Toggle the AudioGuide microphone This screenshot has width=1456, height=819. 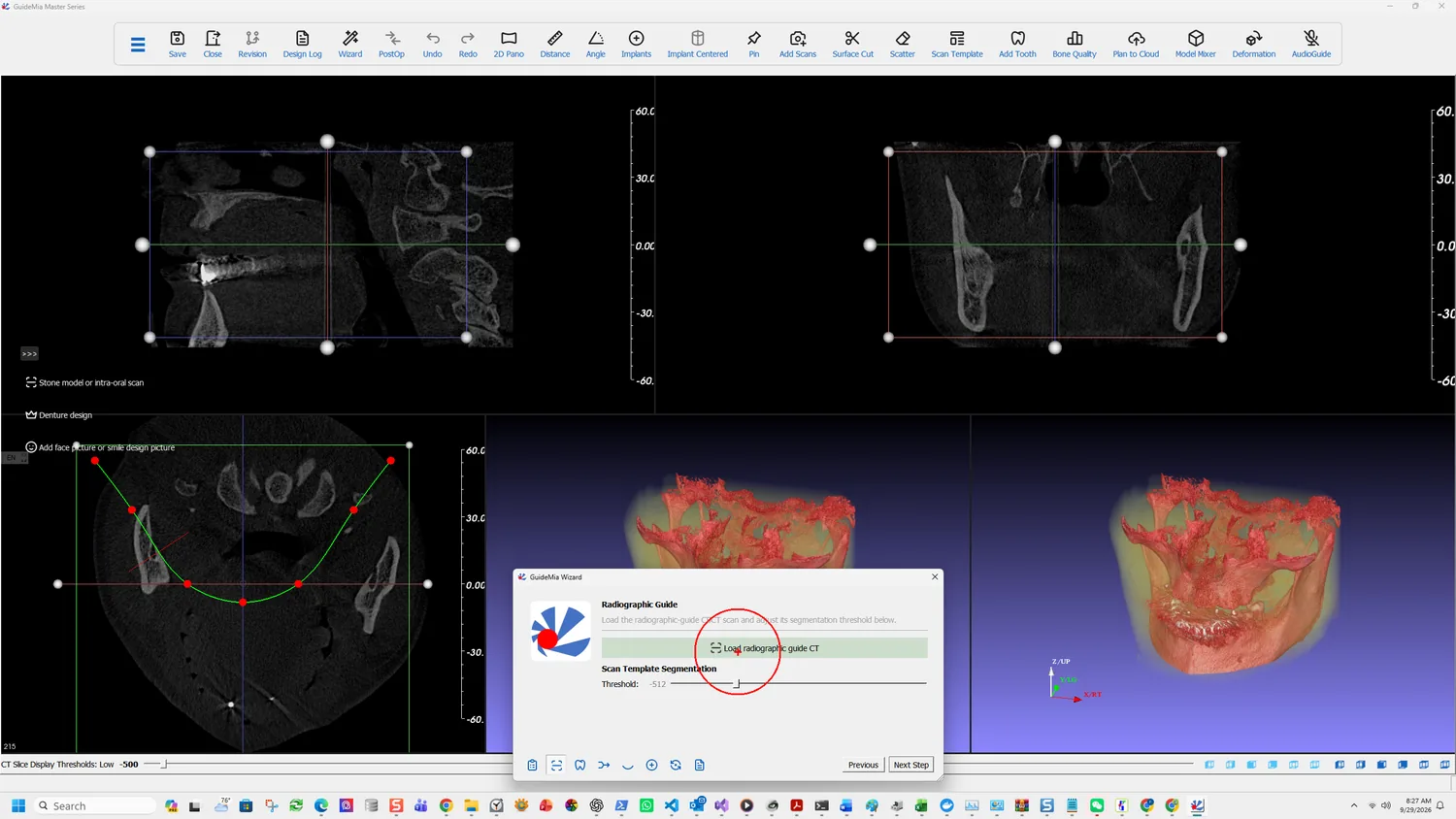(1311, 44)
